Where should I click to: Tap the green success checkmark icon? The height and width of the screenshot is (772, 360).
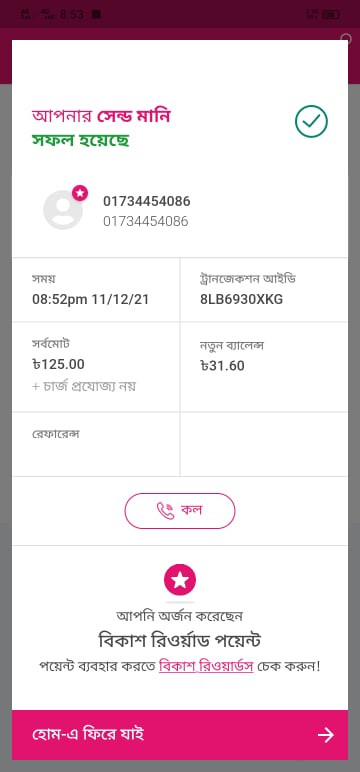[311, 122]
